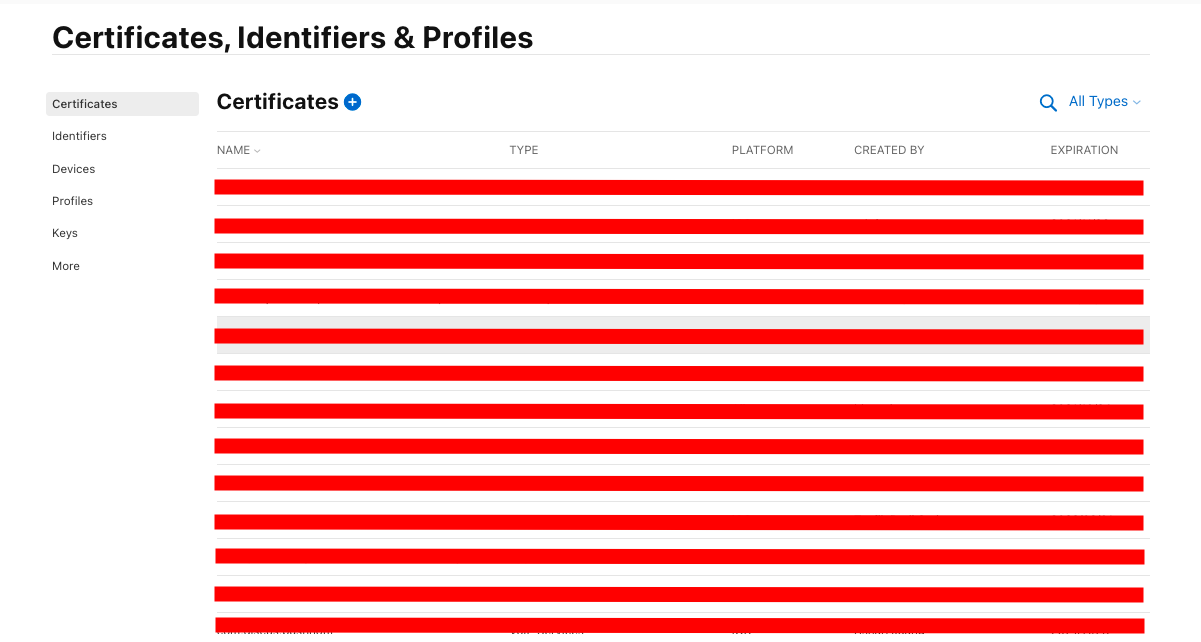Screen dimensions: 1201x642
Task: Go to Devices in the sidebar
Action: pyautogui.click(x=74, y=169)
